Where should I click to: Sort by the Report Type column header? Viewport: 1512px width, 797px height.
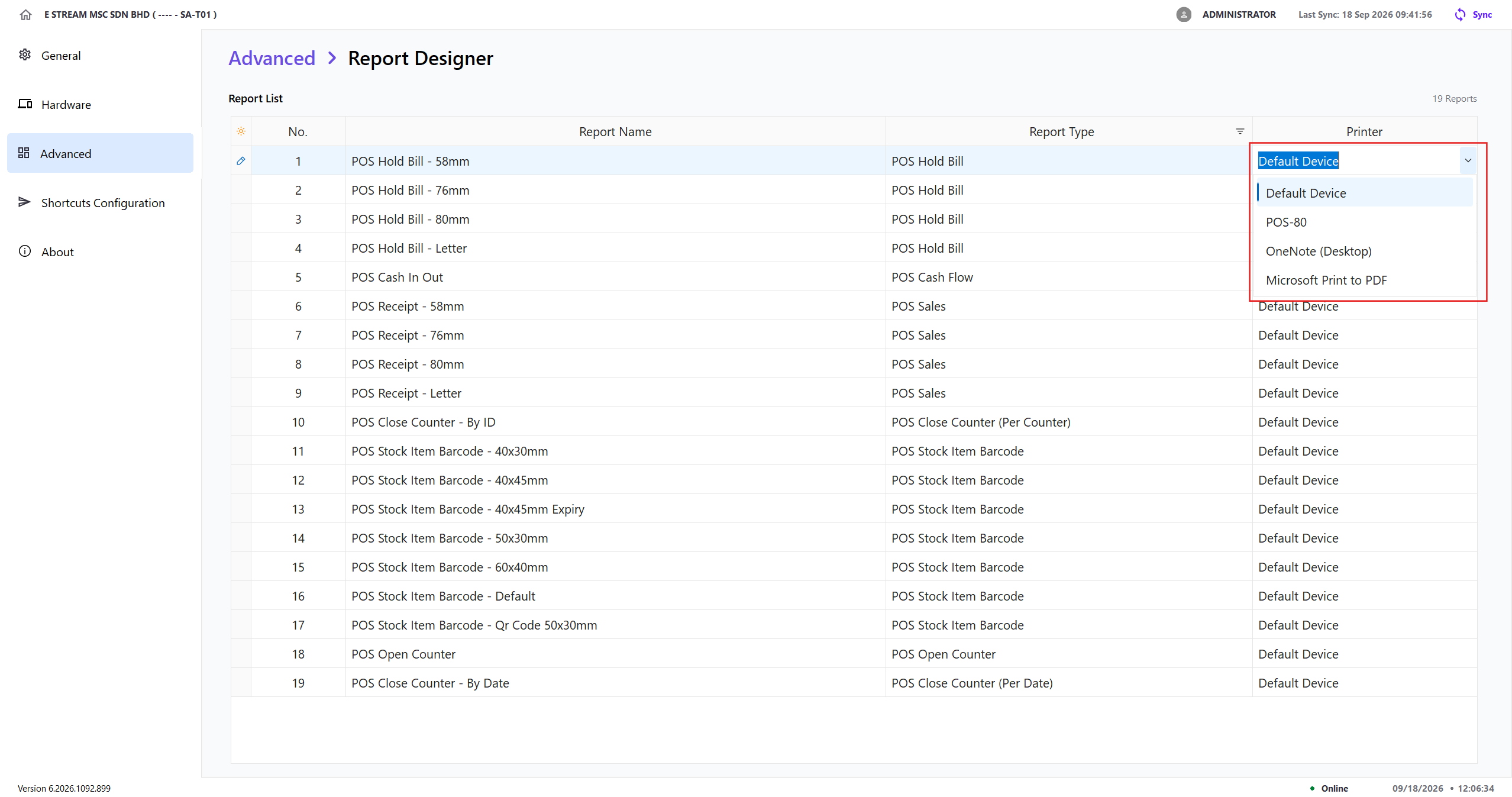coord(1061,131)
